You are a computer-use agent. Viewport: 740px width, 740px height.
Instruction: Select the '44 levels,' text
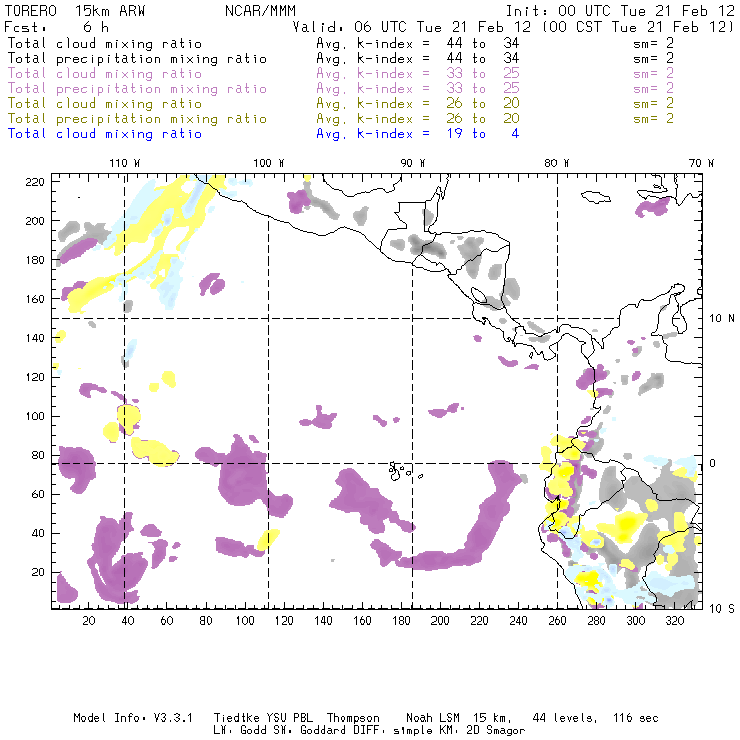click(x=565, y=718)
